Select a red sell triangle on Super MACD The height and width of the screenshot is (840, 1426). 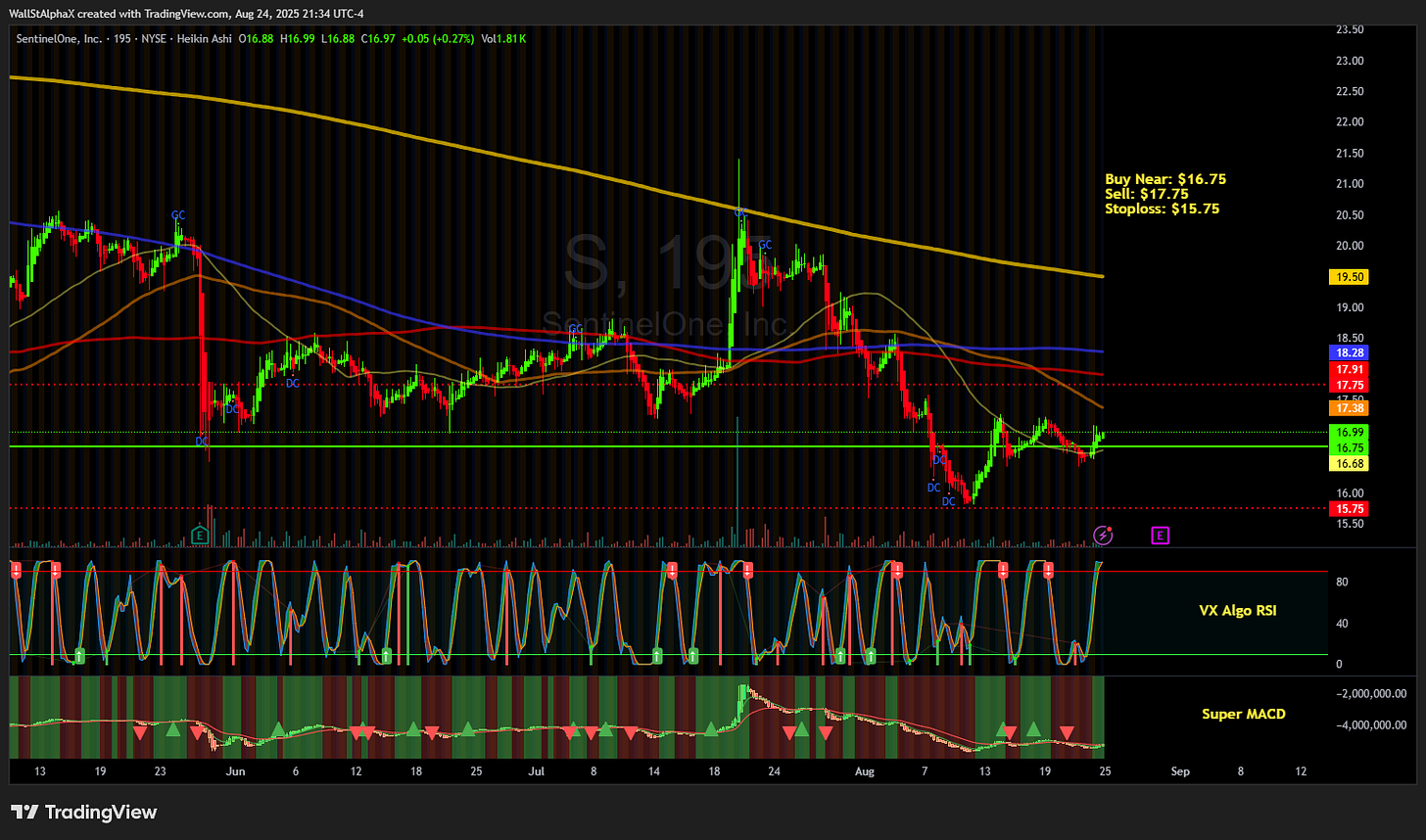coord(789,731)
